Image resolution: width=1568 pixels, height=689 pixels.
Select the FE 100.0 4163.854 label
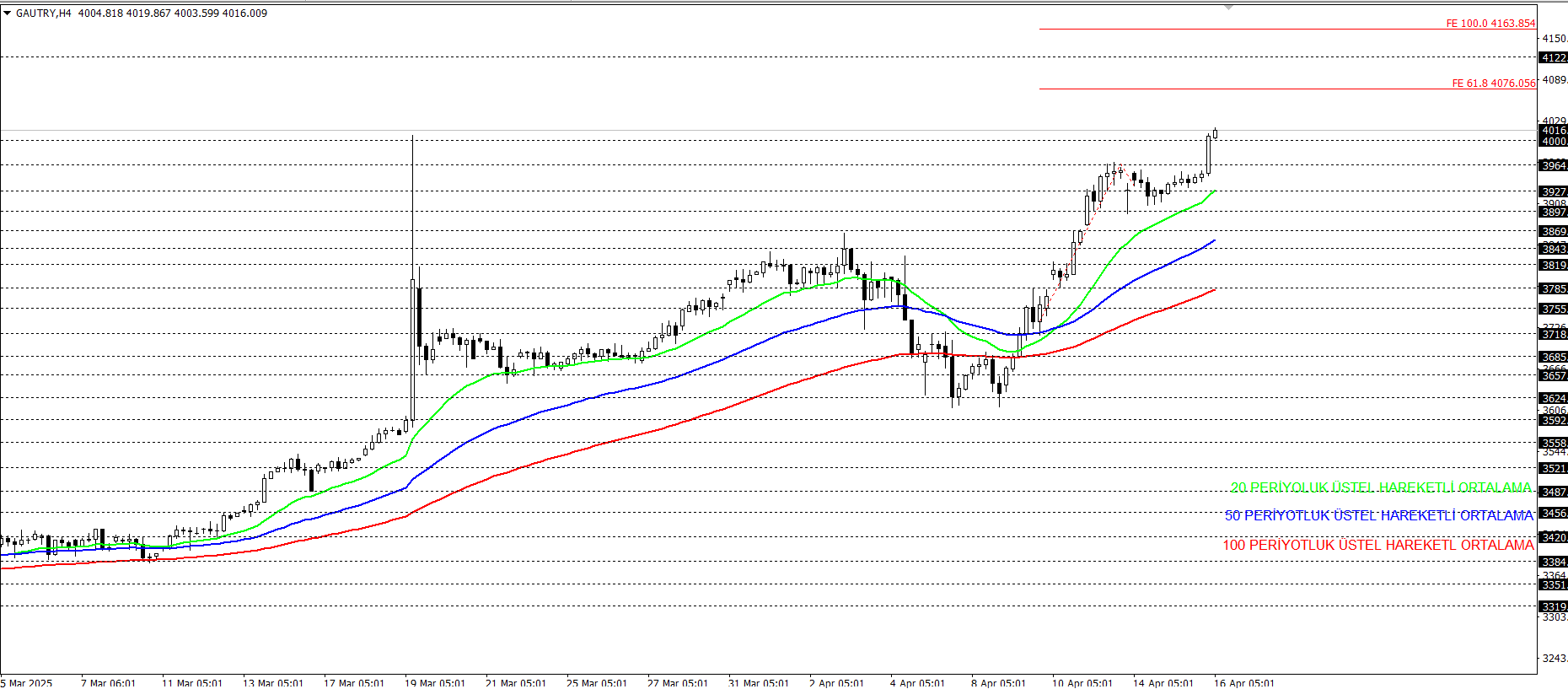(1490, 24)
